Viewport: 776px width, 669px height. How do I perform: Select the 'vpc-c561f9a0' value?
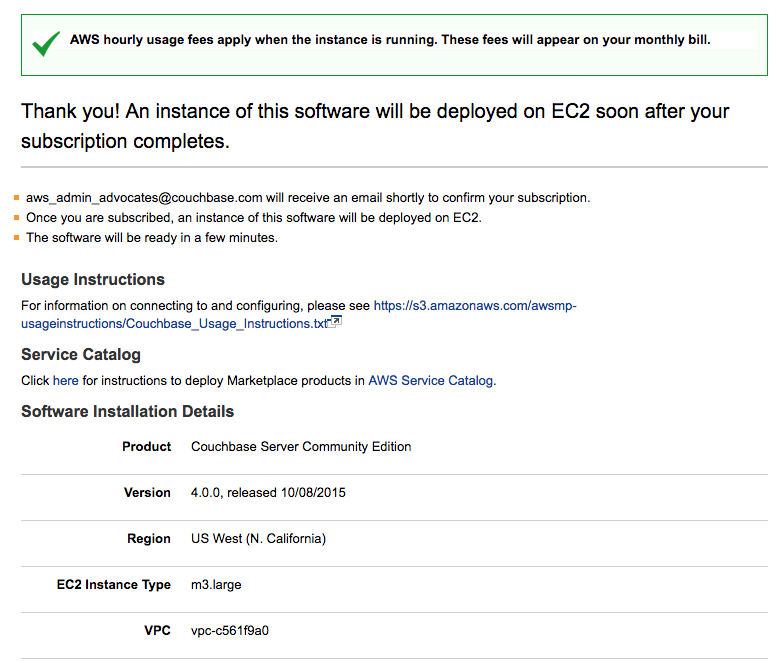(230, 631)
